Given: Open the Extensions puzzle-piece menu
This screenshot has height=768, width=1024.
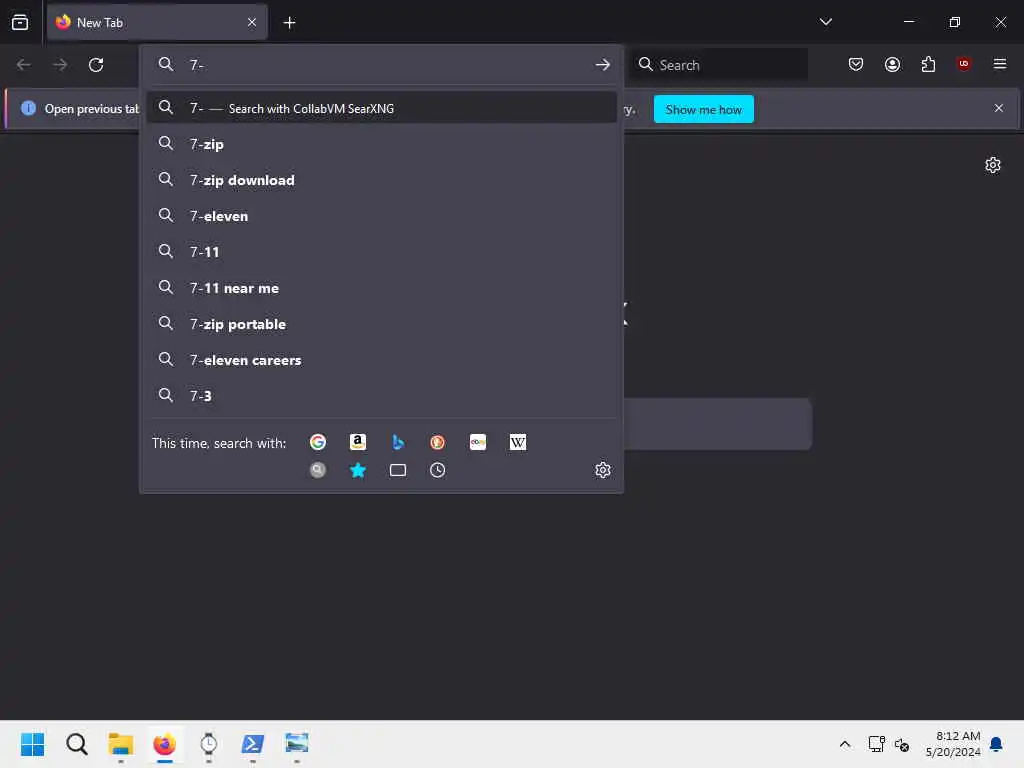Looking at the screenshot, I should [928, 64].
